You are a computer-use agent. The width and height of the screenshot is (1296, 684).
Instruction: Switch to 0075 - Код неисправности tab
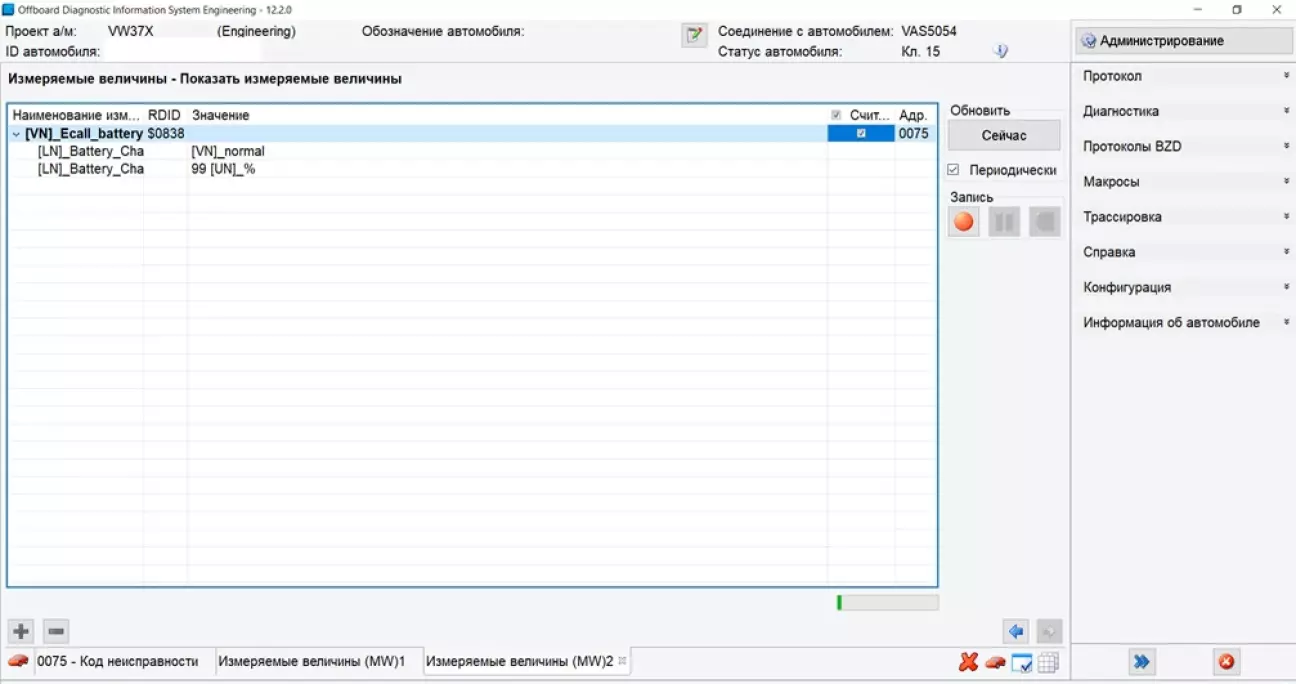[117, 661]
